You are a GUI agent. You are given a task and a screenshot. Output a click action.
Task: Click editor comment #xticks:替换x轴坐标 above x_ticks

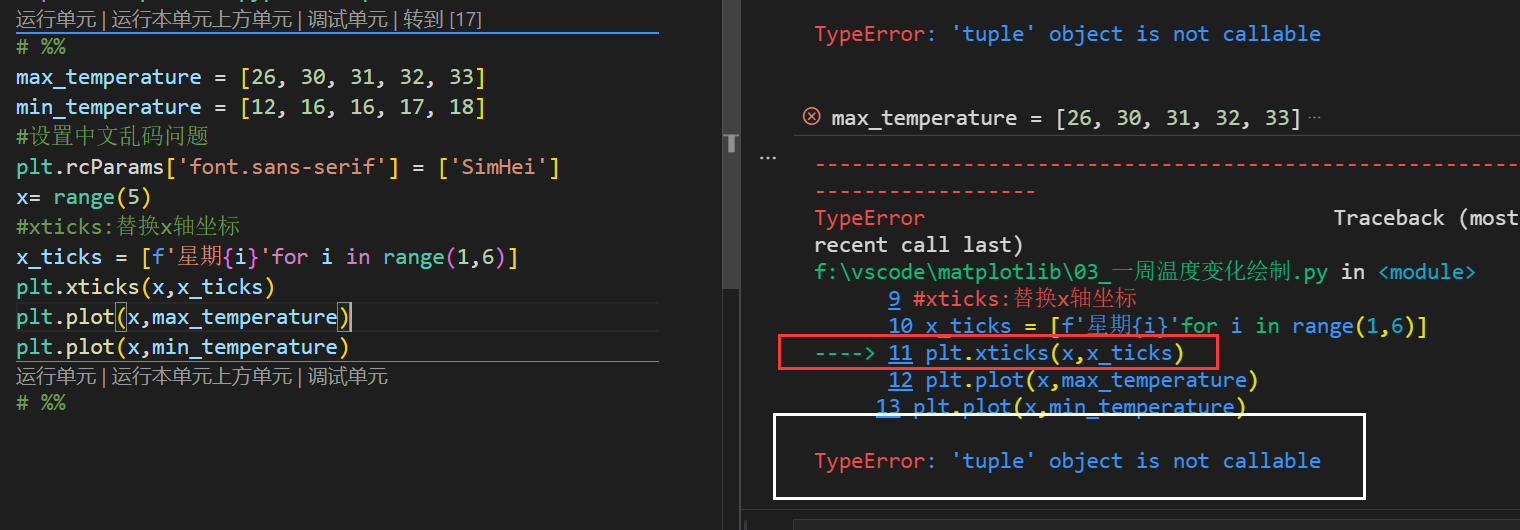(128, 227)
